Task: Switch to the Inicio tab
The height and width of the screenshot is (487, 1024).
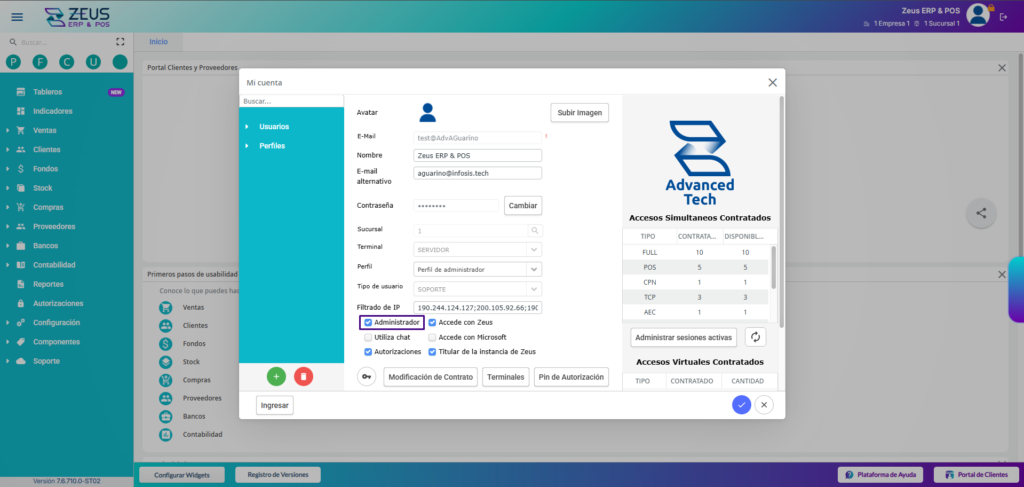Action: tap(158, 42)
